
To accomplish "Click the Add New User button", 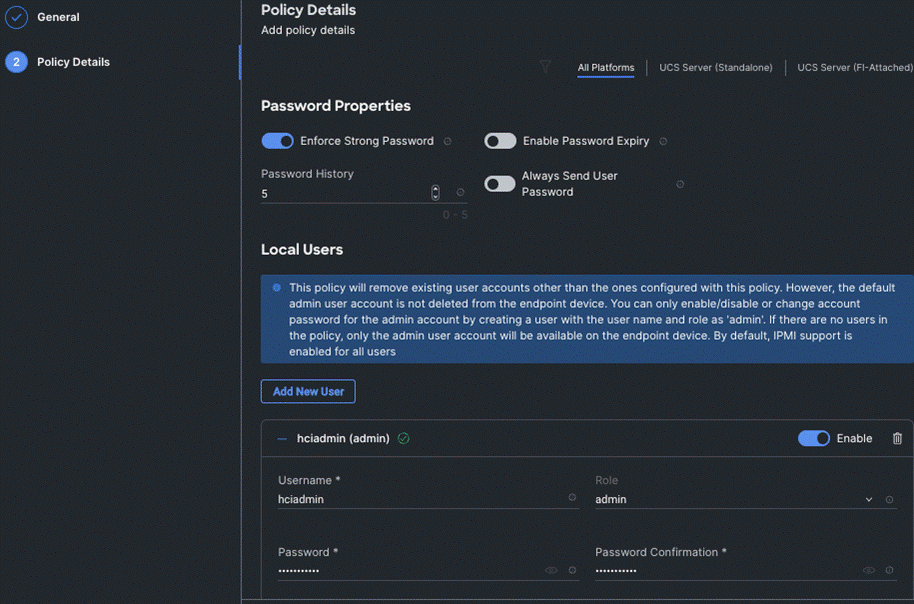I will (307, 391).
